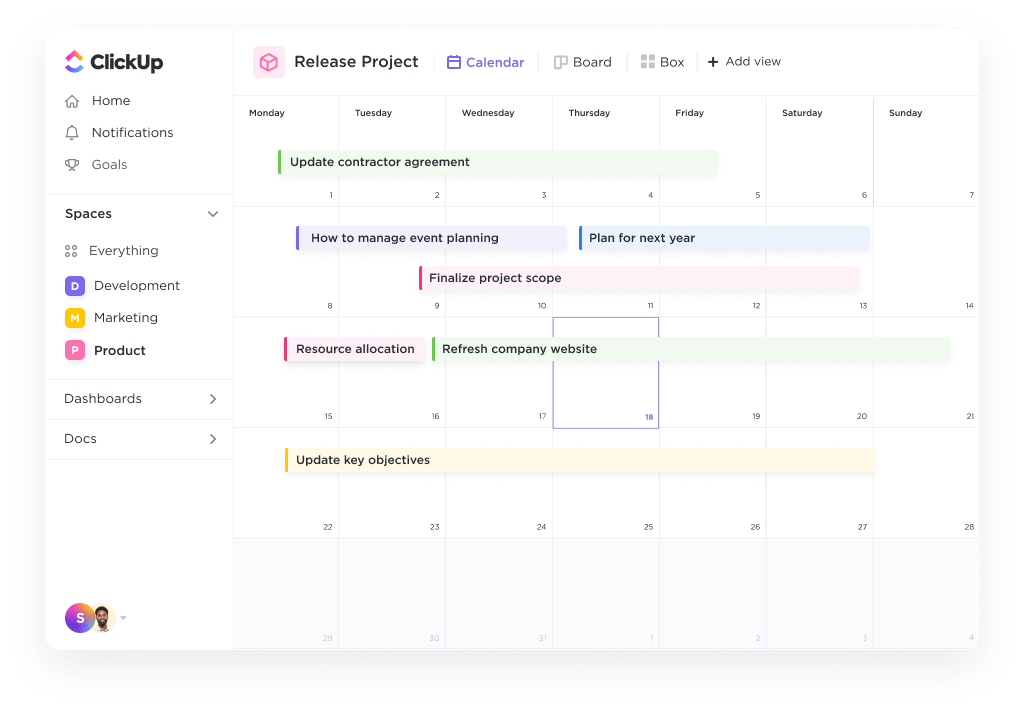Click the Add view button
This screenshot has height=710, width=1024.
tap(744, 61)
